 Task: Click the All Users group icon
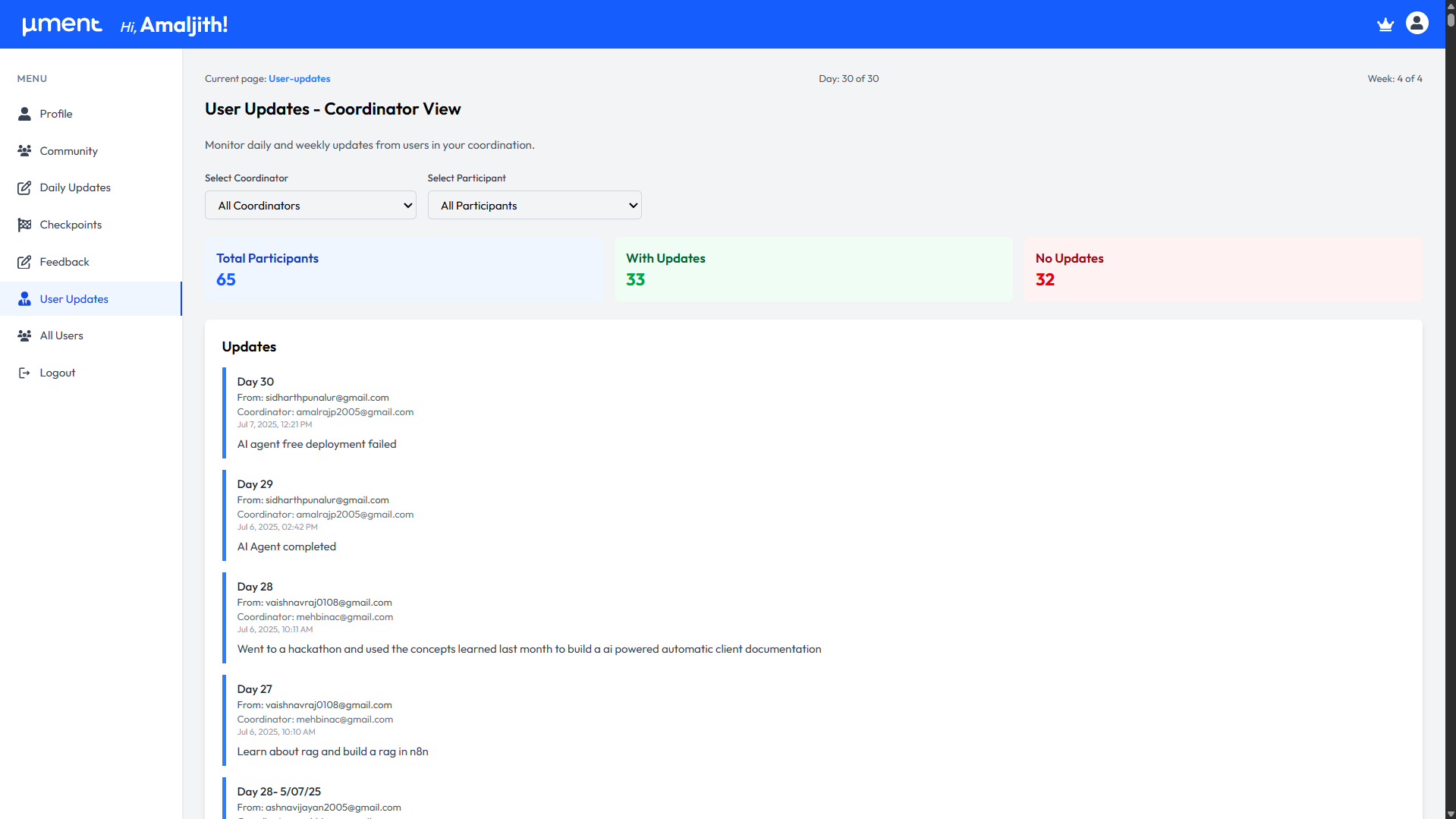click(24, 335)
